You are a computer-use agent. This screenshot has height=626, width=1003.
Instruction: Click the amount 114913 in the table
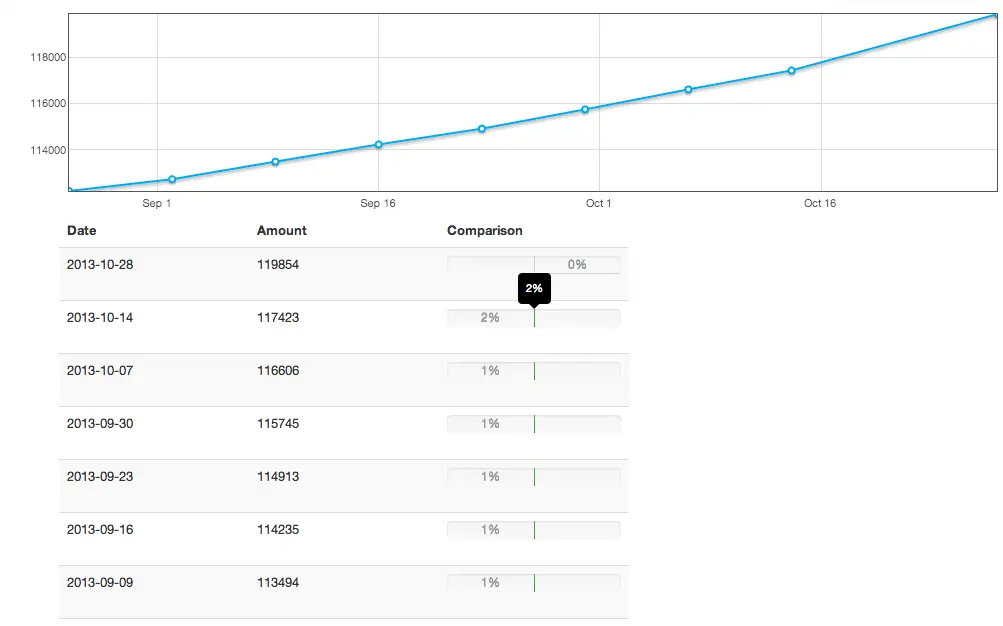pyautogui.click(x=278, y=477)
